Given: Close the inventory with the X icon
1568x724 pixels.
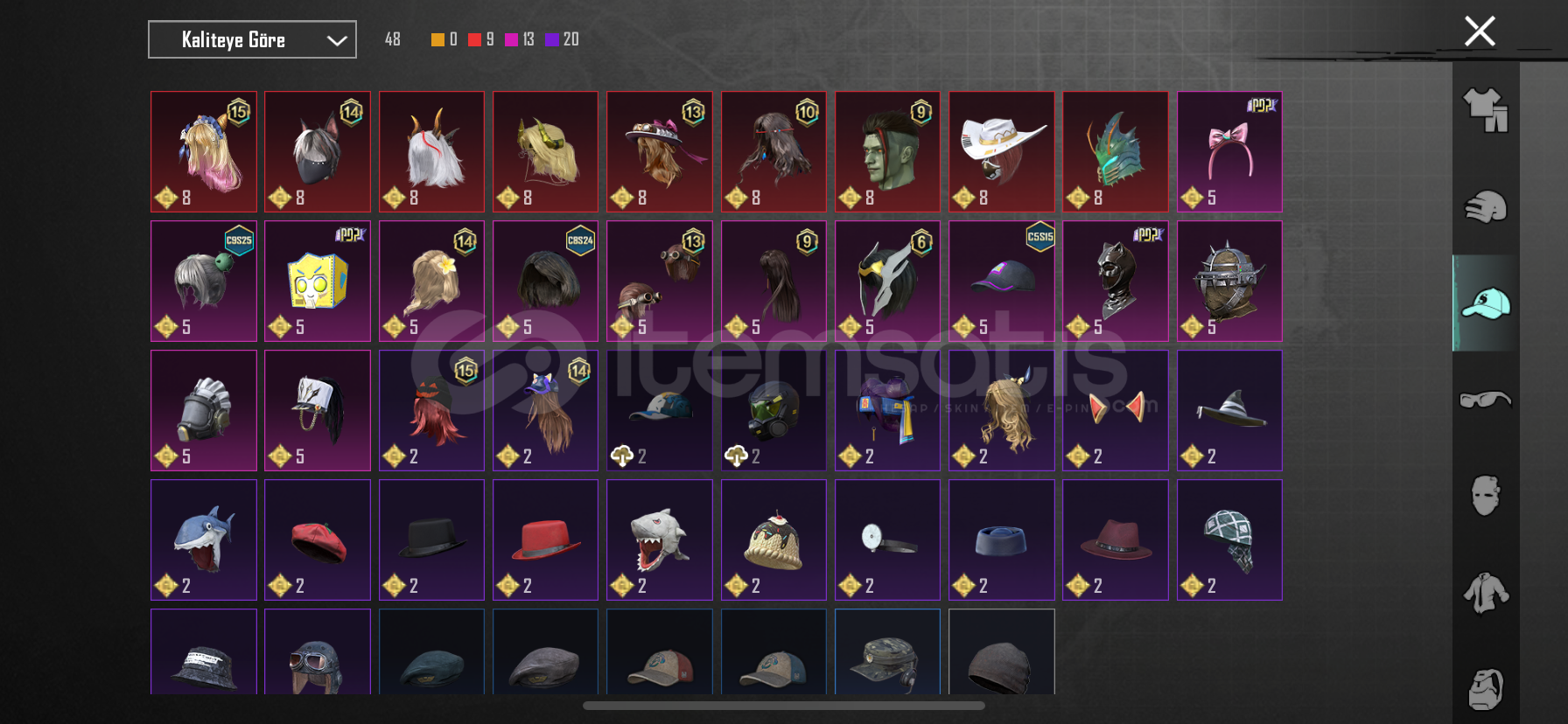Looking at the screenshot, I should click(1480, 31).
